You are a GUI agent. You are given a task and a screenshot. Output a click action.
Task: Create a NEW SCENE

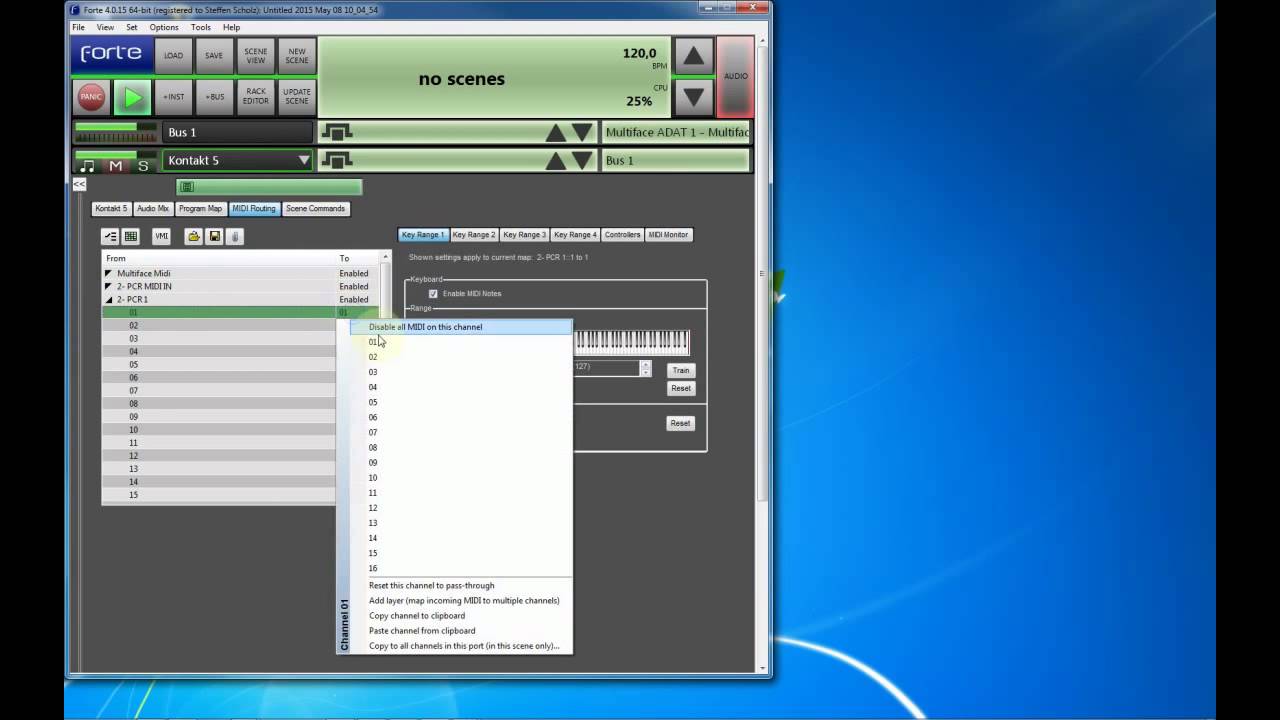click(297, 56)
